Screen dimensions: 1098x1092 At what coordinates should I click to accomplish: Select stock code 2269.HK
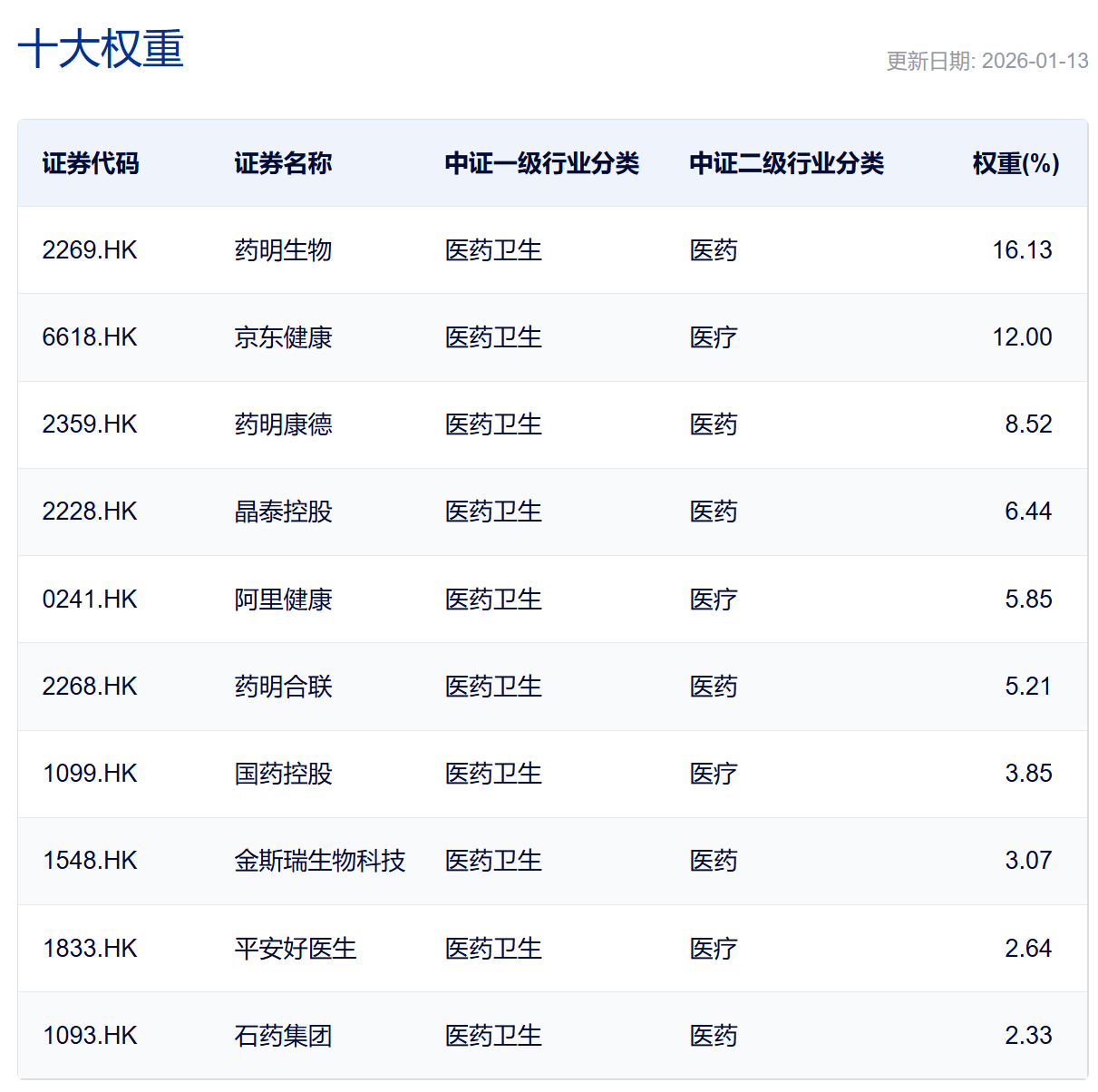click(91, 250)
